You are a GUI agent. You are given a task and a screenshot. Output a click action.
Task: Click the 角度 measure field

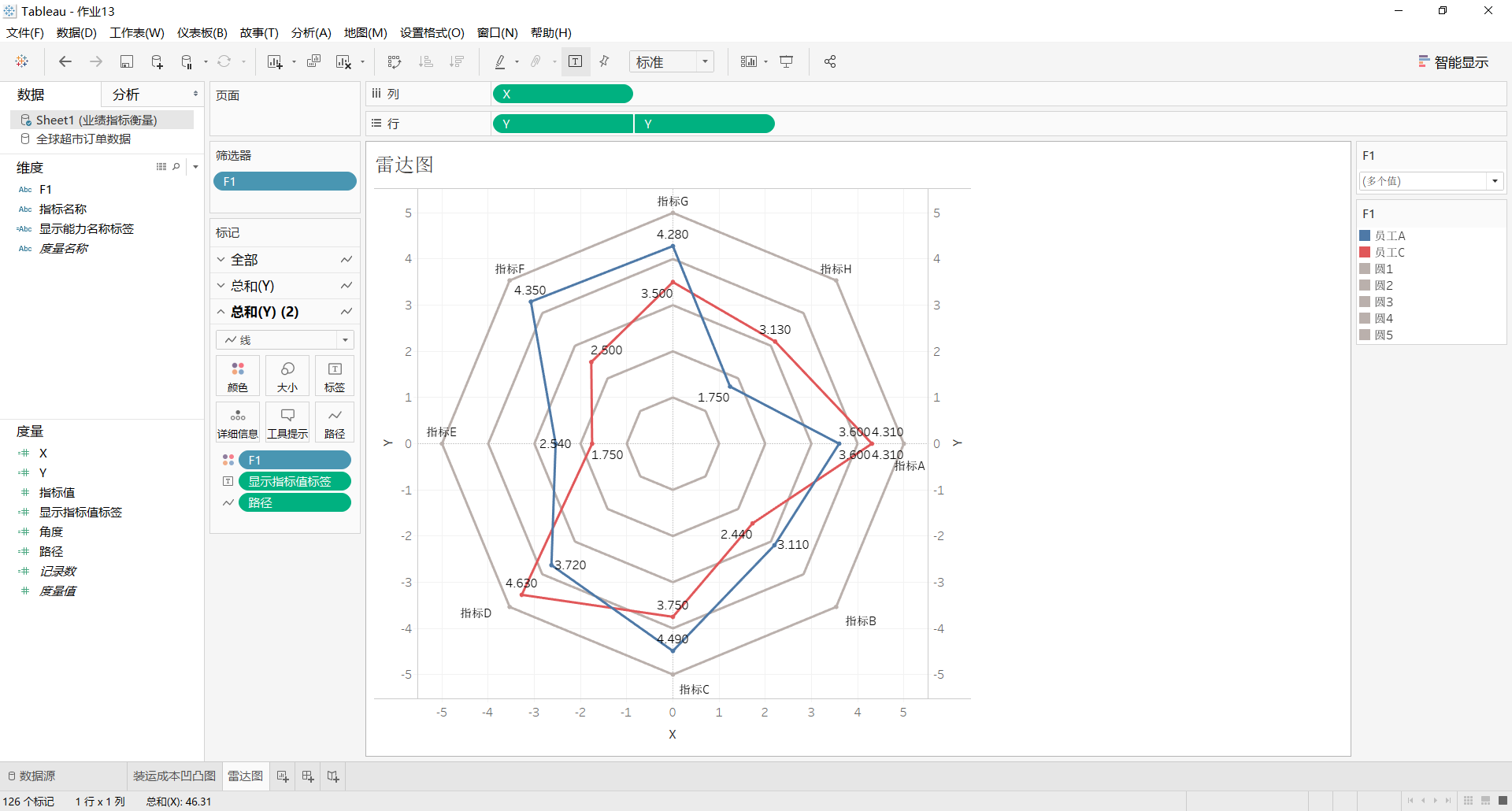pos(51,531)
